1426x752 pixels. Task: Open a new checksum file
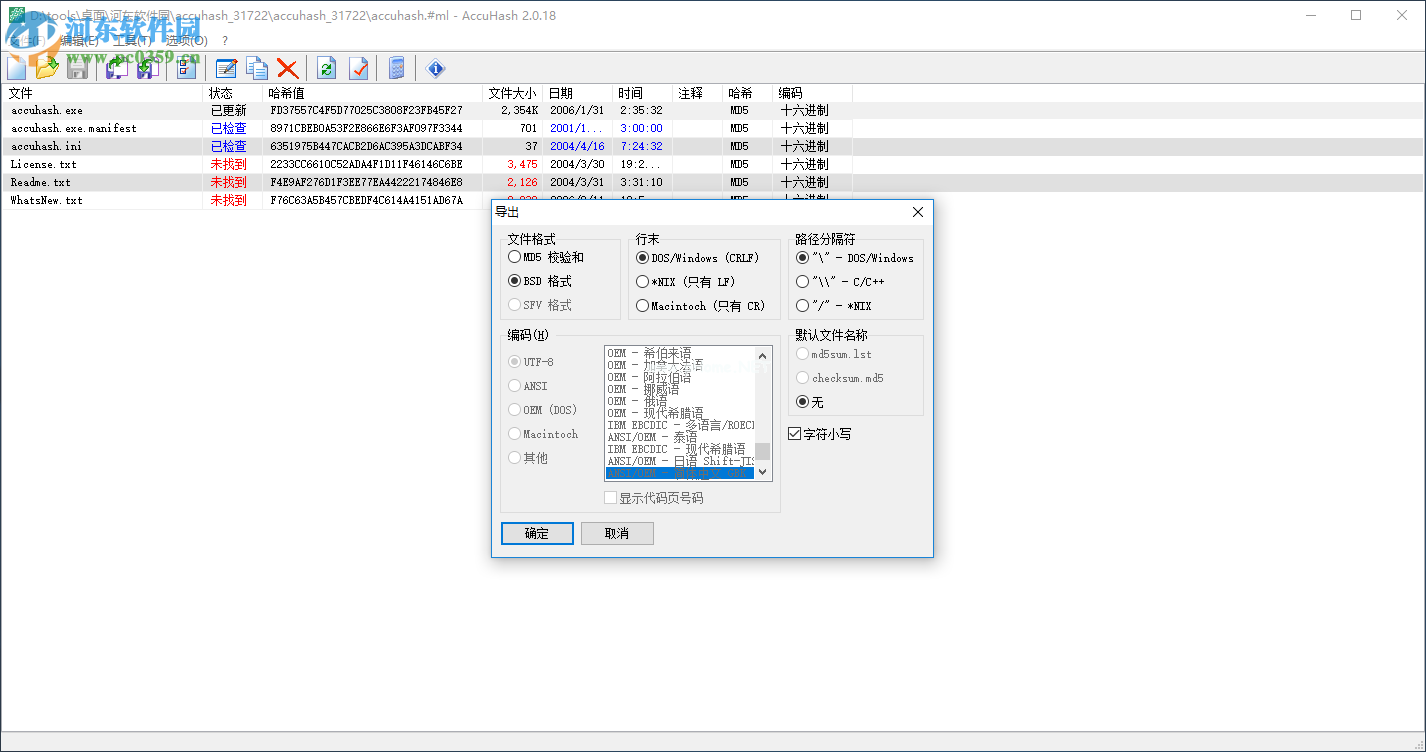coord(17,68)
